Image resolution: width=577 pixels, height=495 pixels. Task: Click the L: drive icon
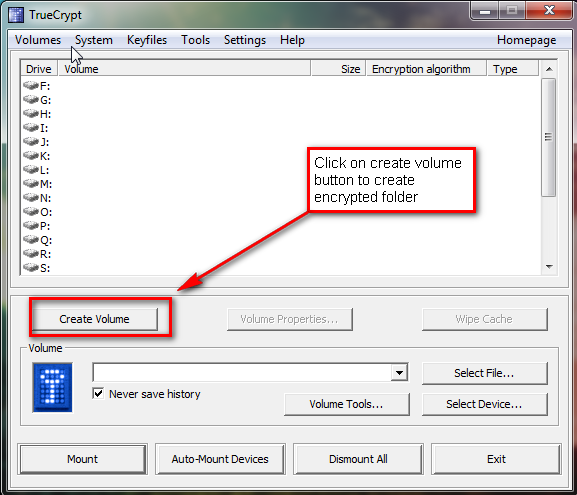pos(31,170)
